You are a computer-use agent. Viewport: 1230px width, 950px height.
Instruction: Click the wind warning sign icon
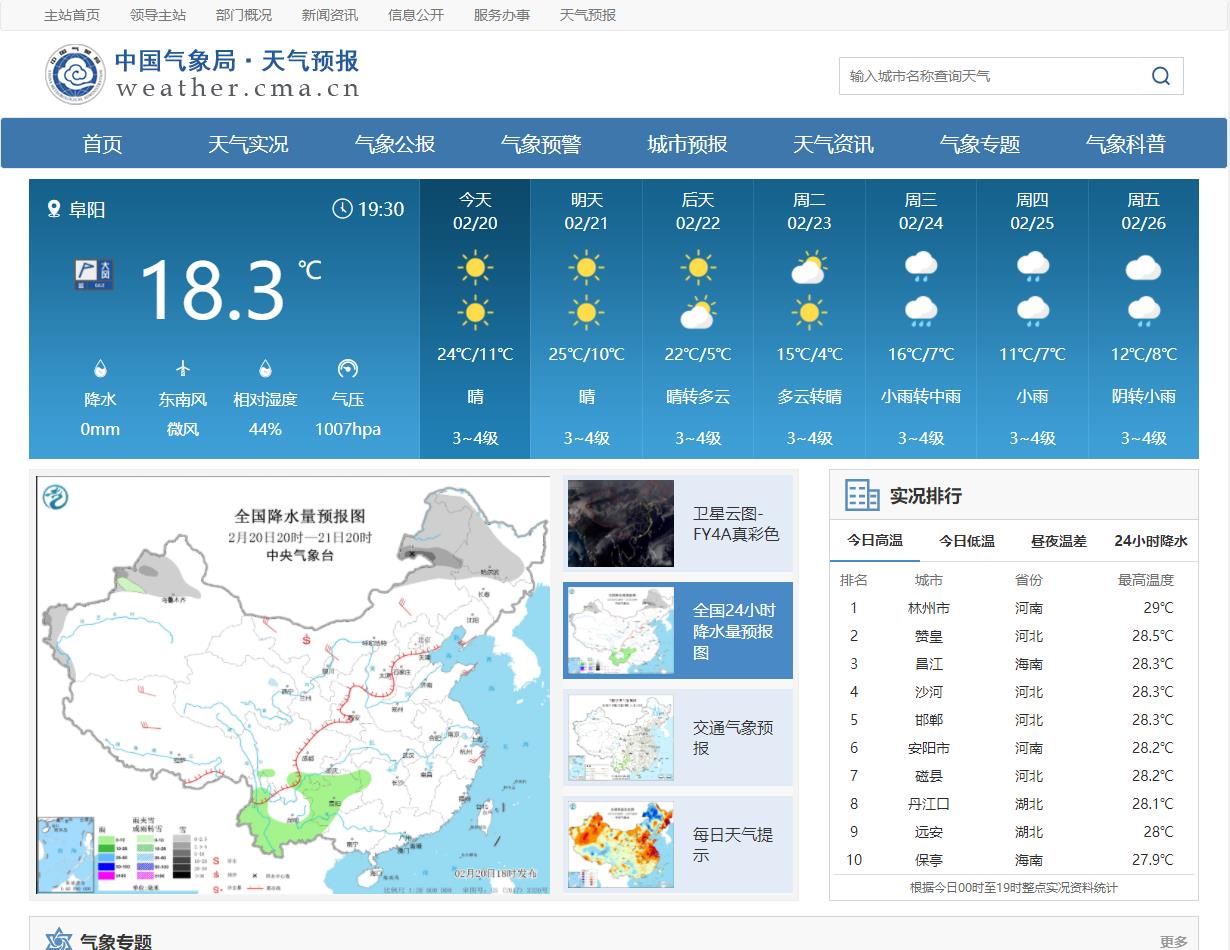[94, 274]
